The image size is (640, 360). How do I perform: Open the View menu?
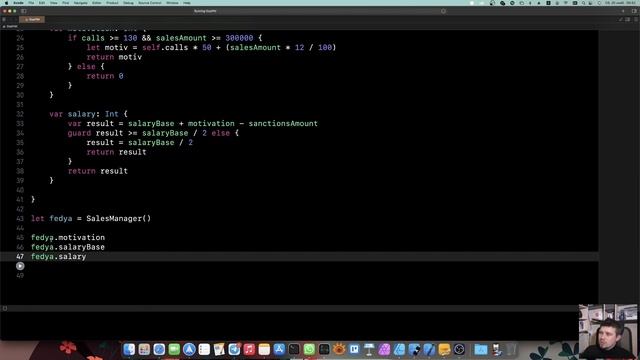53,3
